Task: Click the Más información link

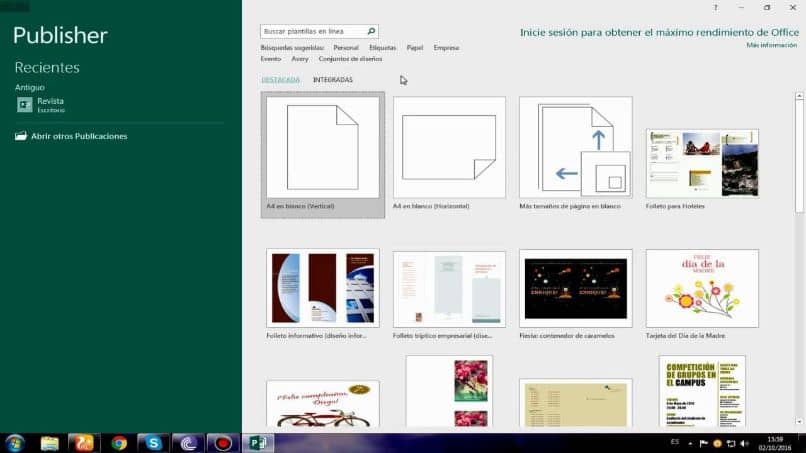Action: coord(772,45)
